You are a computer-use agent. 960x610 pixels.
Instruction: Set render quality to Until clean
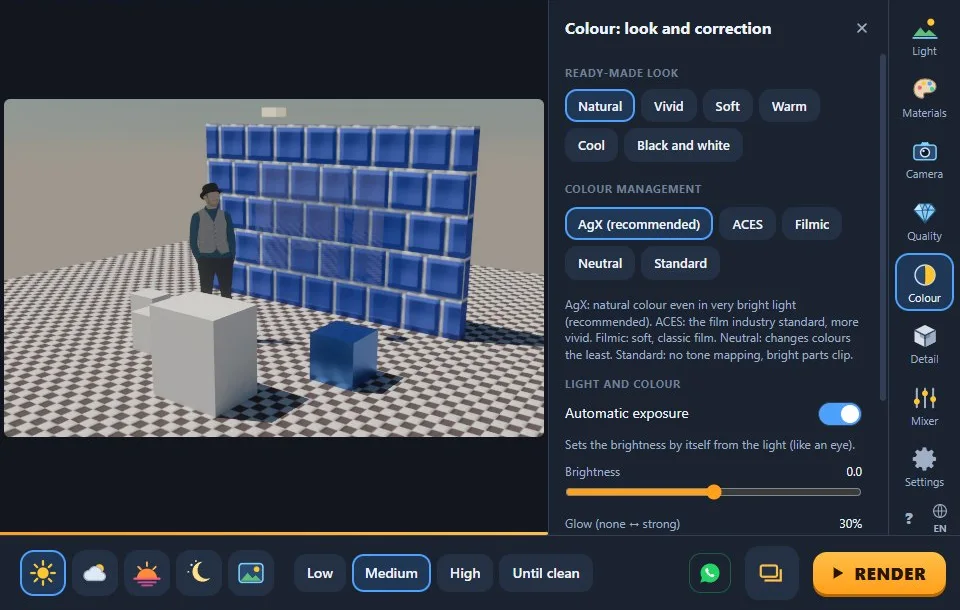(x=546, y=573)
